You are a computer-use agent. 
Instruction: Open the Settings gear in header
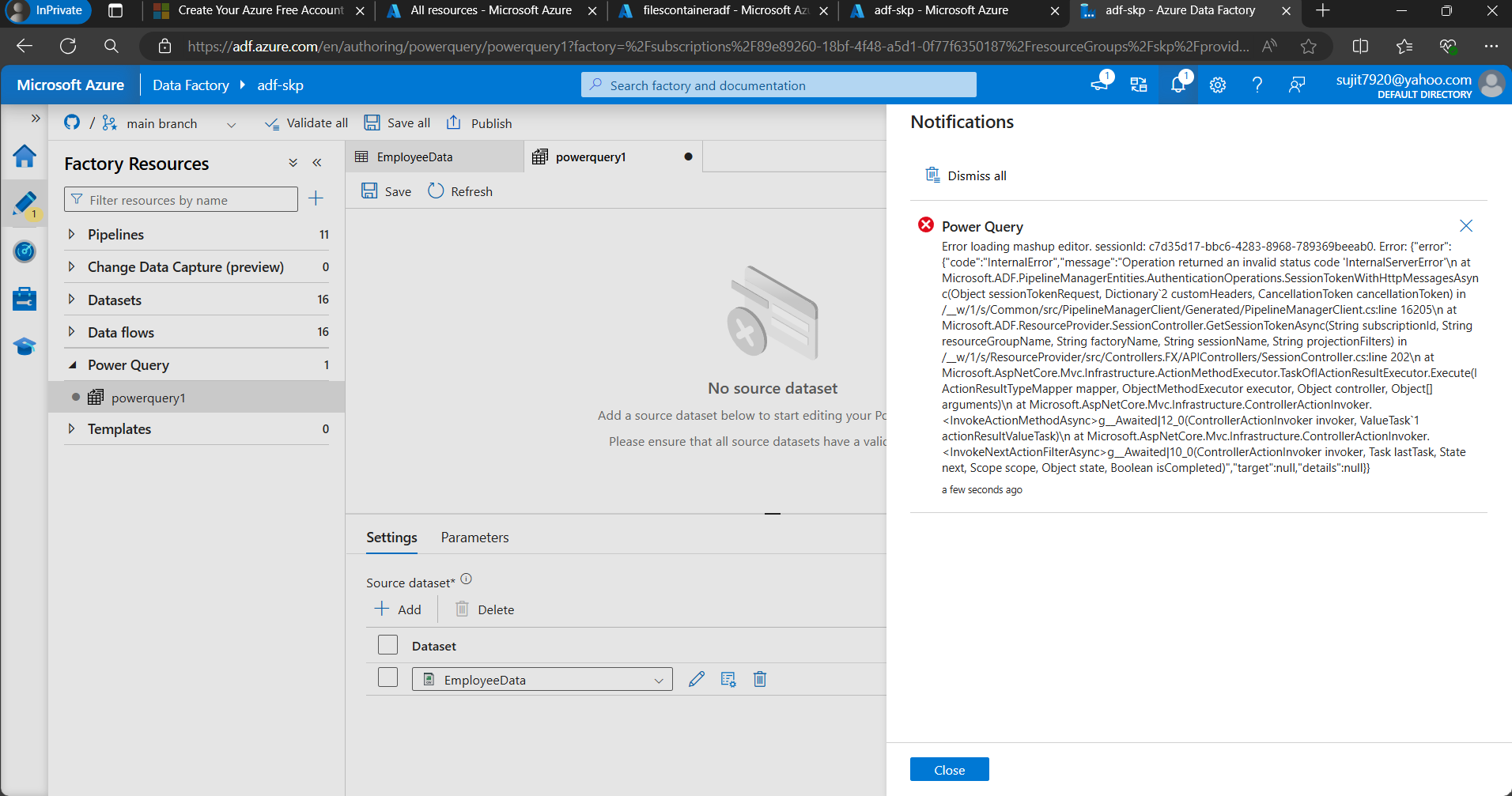tap(1218, 85)
